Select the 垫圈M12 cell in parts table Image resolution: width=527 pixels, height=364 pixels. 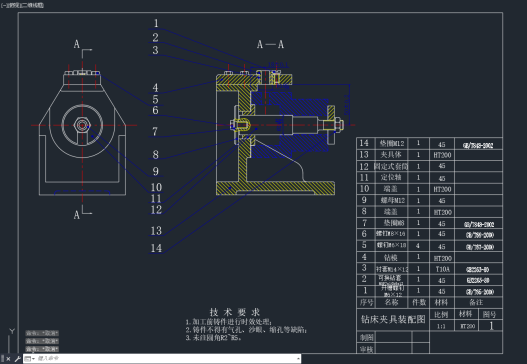(392, 144)
